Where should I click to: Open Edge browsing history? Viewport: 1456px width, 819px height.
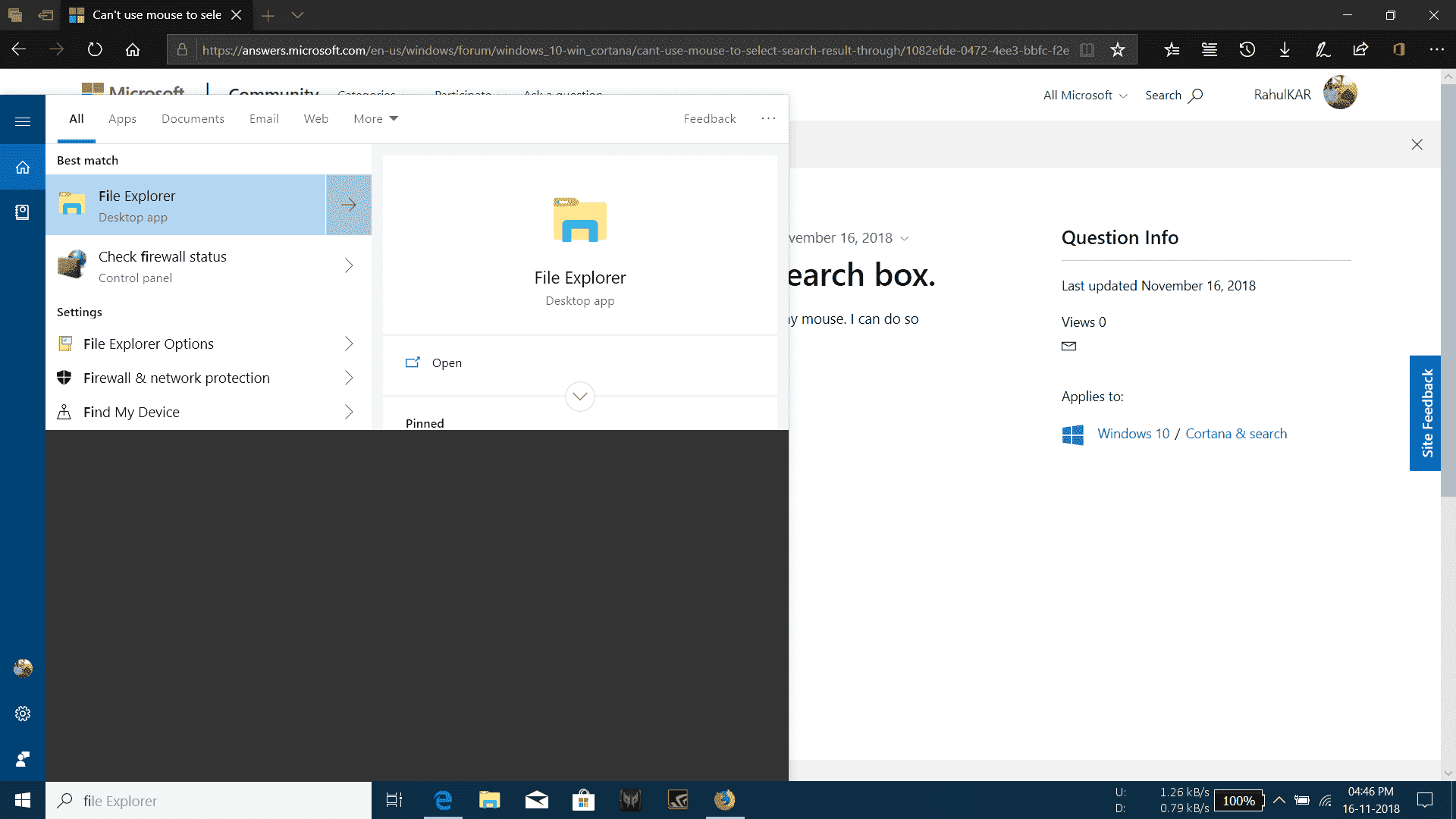tap(1247, 49)
